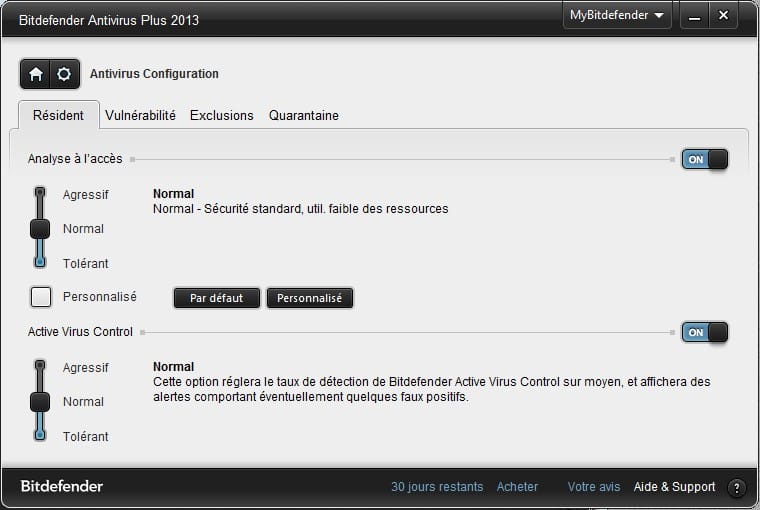Click the Par défaut button
This screenshot has height=510, width=760.
pos(217,298)
